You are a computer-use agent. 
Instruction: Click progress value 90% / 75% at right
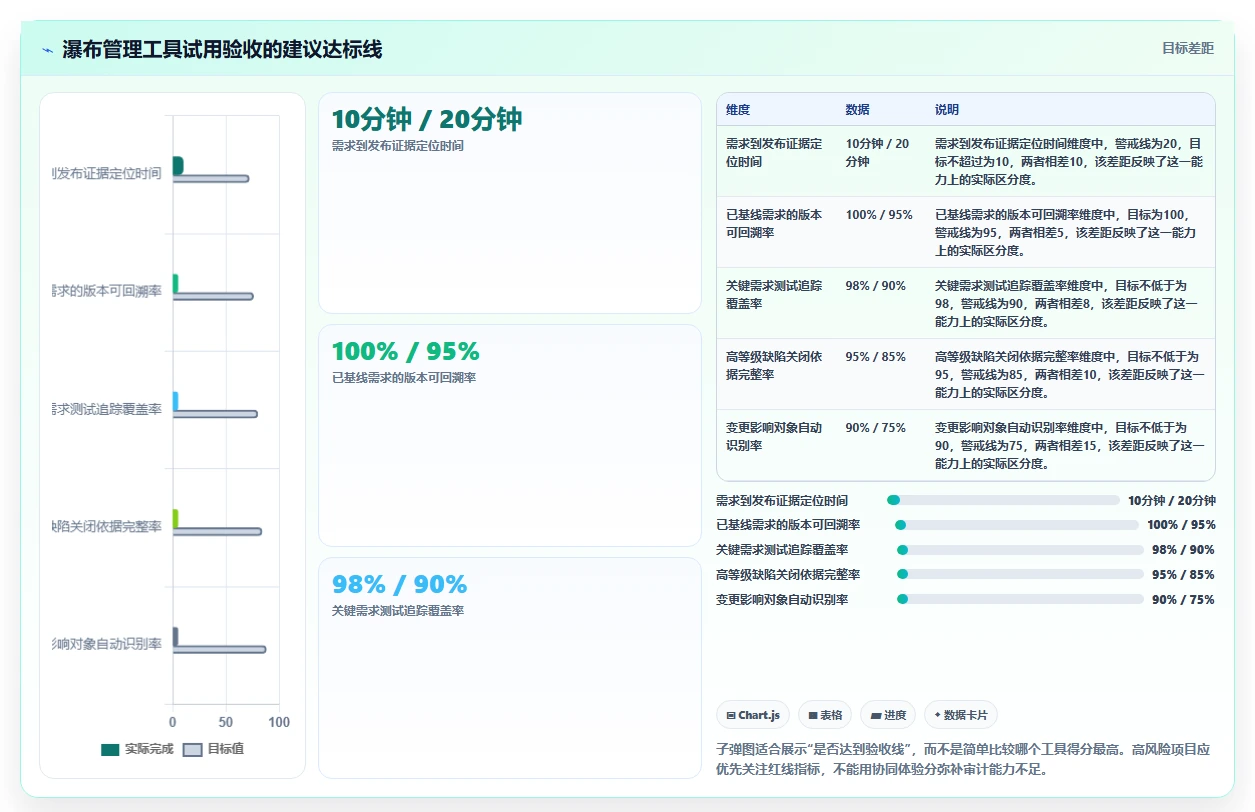1183,600
